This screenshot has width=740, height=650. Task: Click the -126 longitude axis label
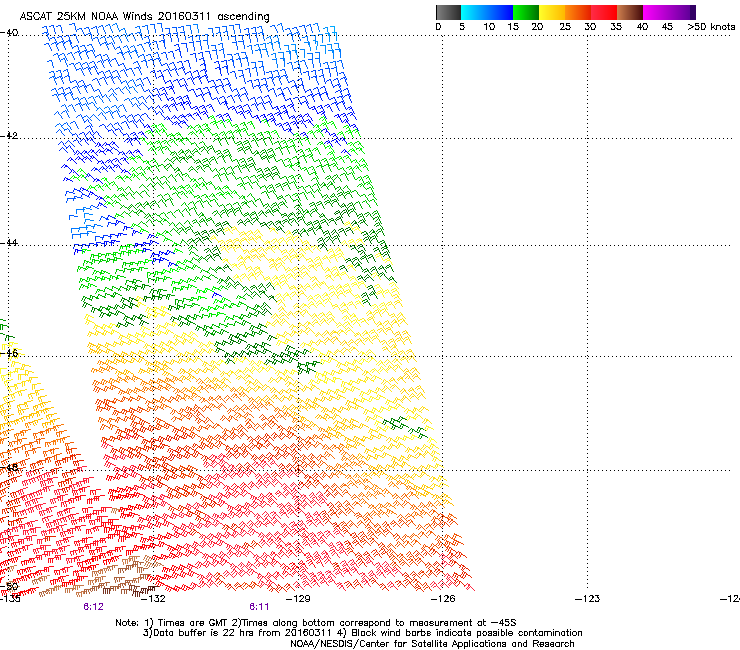443,599
